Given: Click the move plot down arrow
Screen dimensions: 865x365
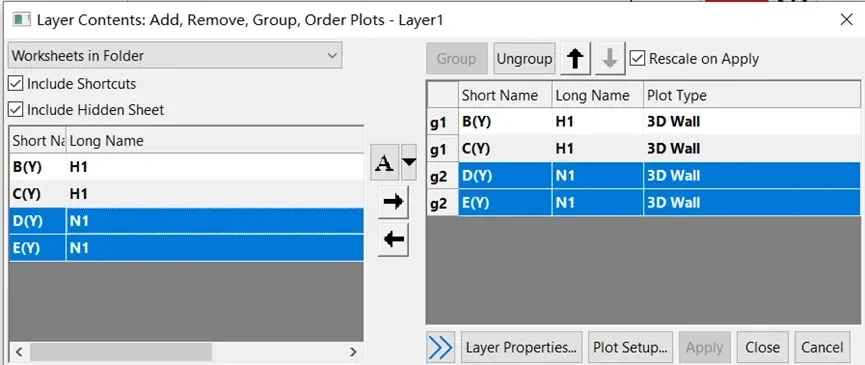Looking at the screenshot, I should [x=610, y=58].
